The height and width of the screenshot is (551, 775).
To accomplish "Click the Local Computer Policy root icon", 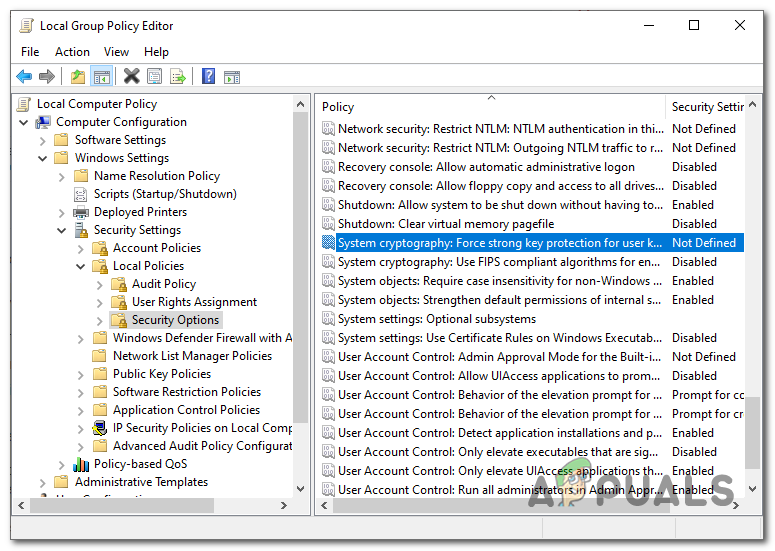I will coord(24,104).
